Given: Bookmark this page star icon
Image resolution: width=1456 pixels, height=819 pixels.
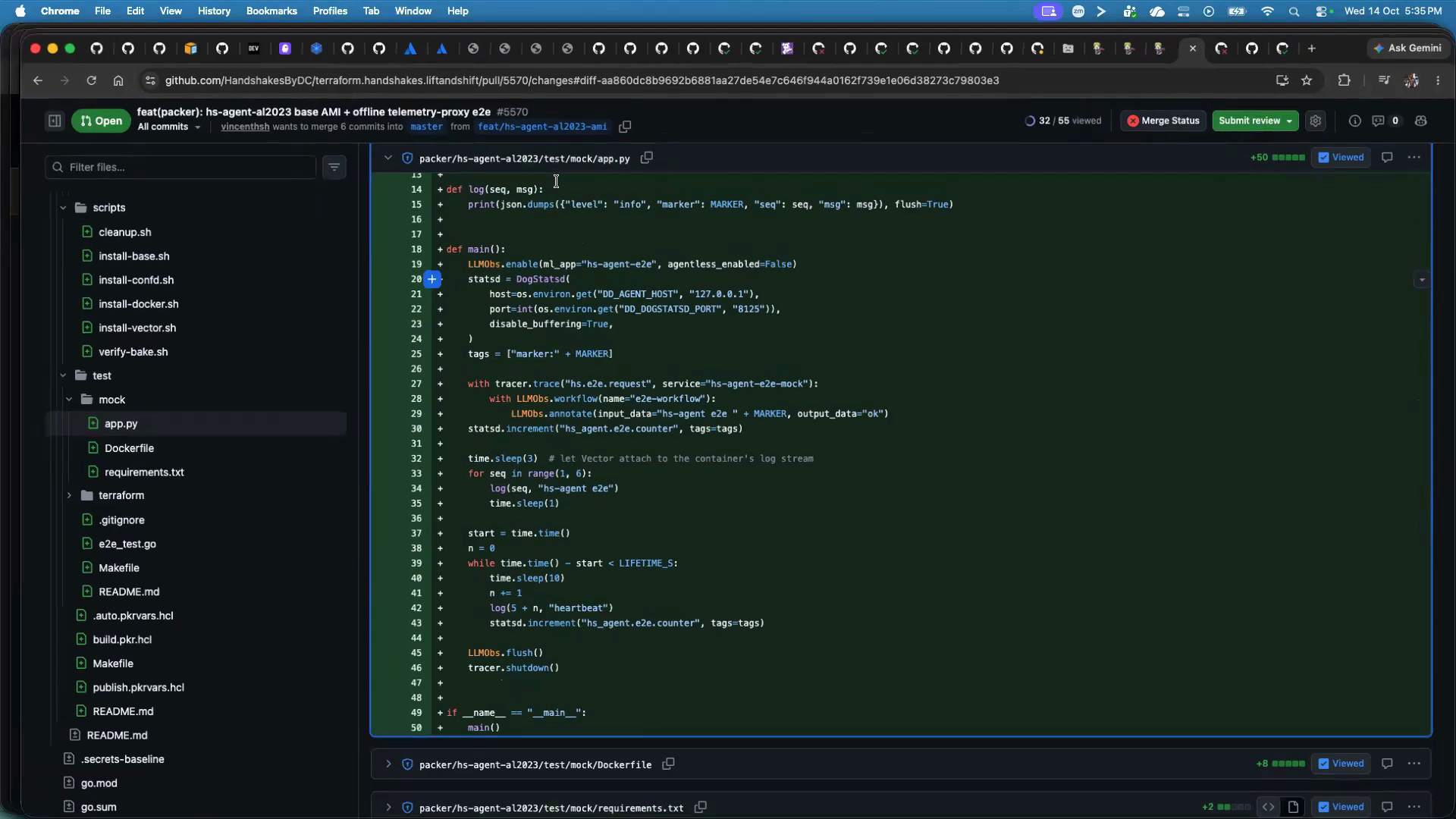Looking at the screenshot, I should pos(1307,80).
